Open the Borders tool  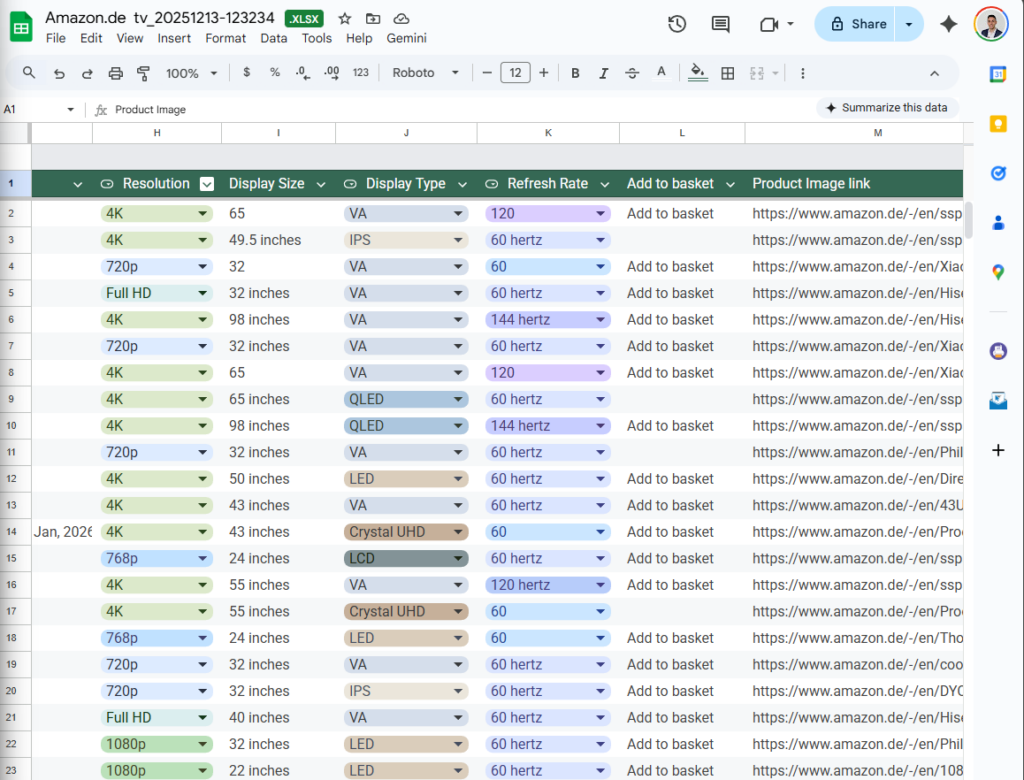[x=726, y=73]
